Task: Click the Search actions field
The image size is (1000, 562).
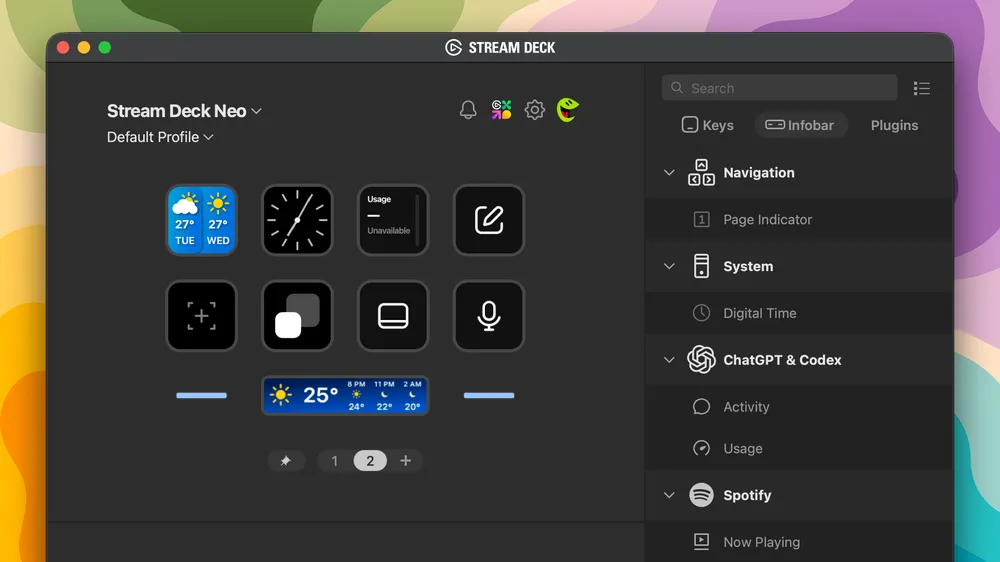Action: click(x=779, y=88)
